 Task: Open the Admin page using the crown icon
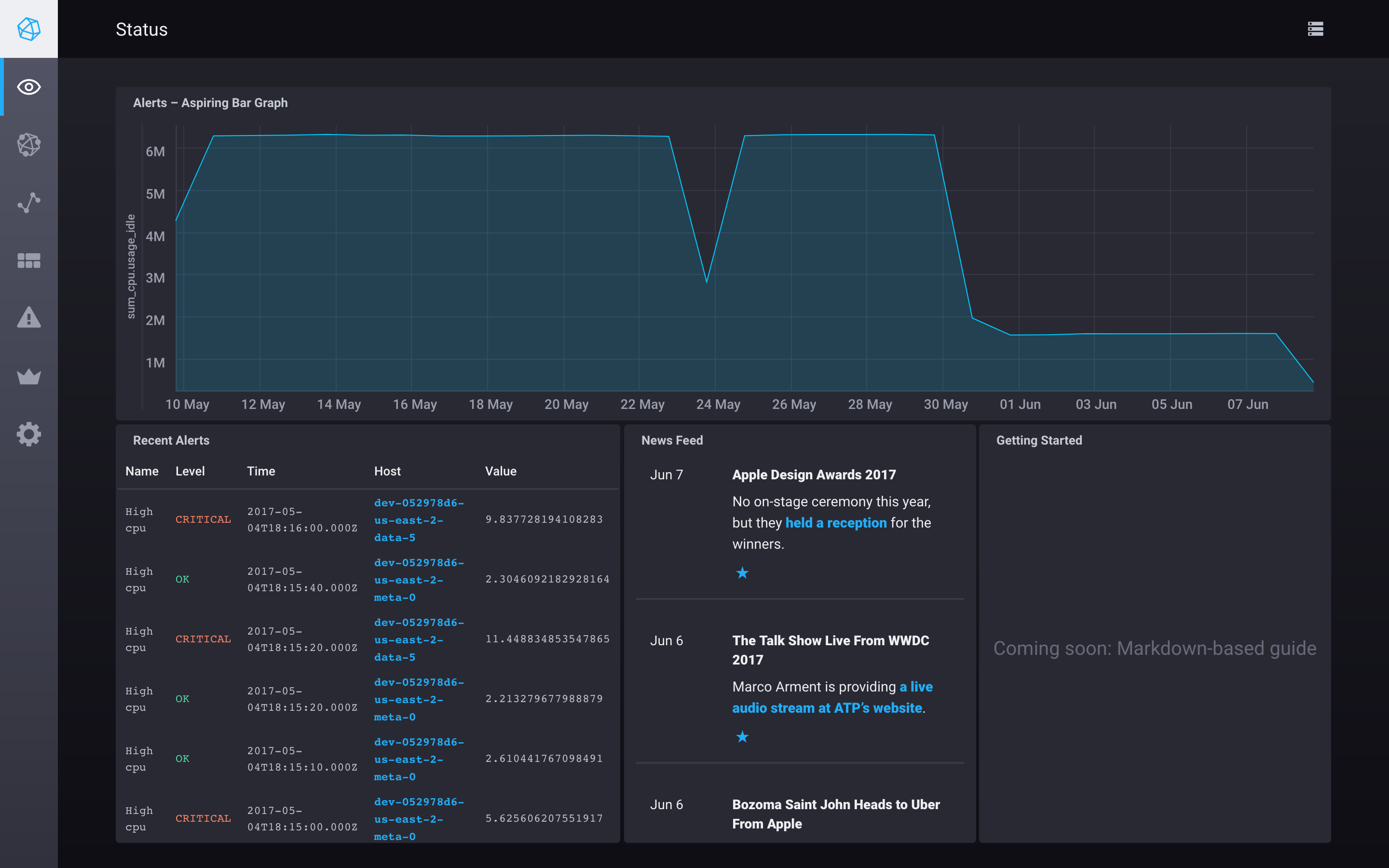(x=28, y=377)
